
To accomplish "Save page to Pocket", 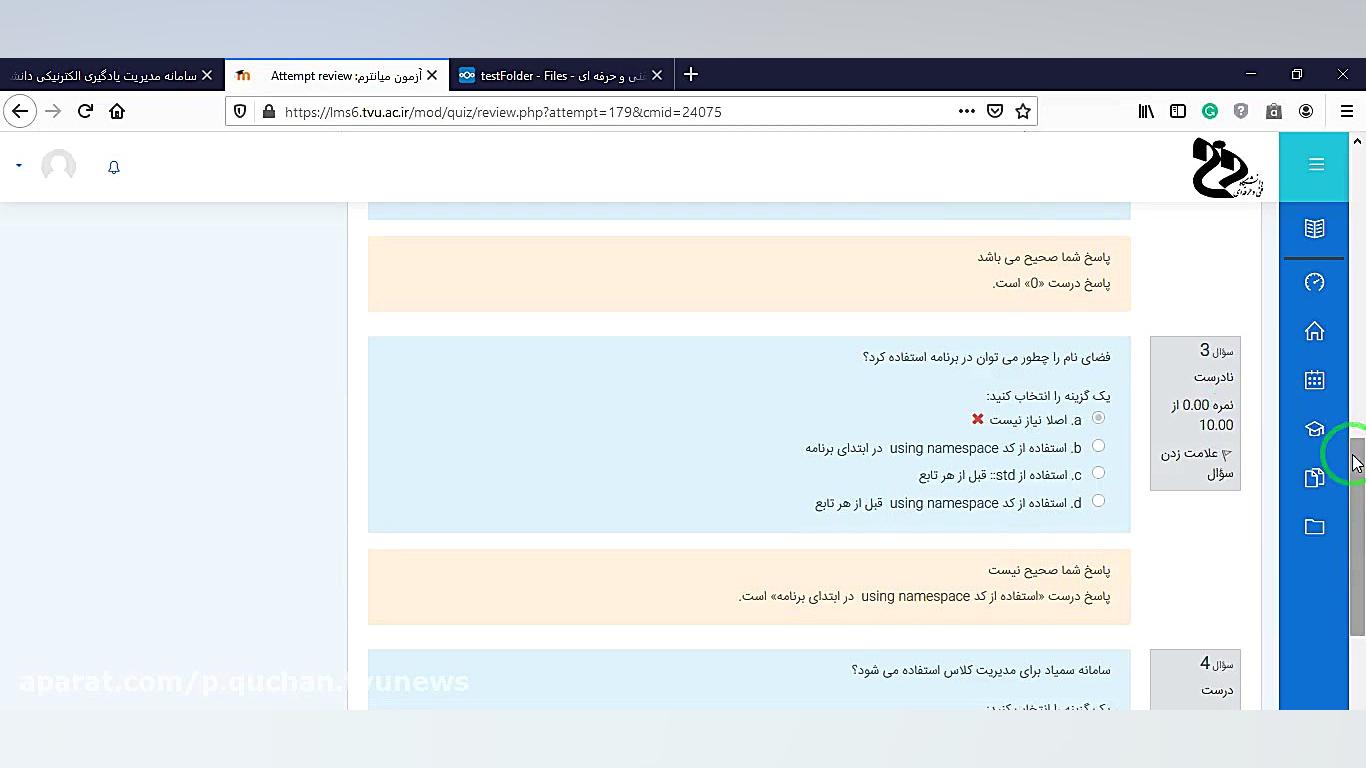I will 995,111.
